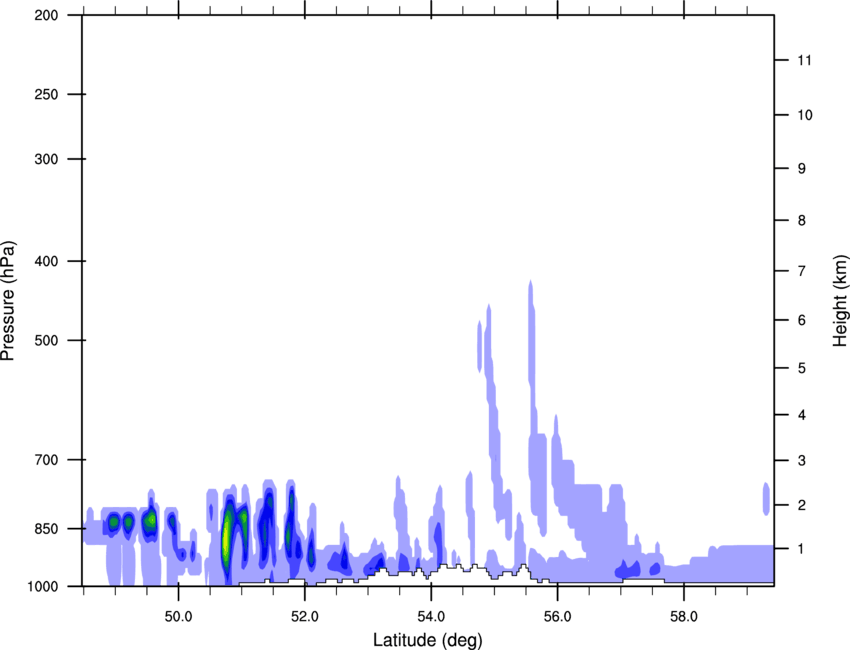The image size is (850, 650).
Task: Click the 58.0 latitude tick label
Action: pos(684,617)
